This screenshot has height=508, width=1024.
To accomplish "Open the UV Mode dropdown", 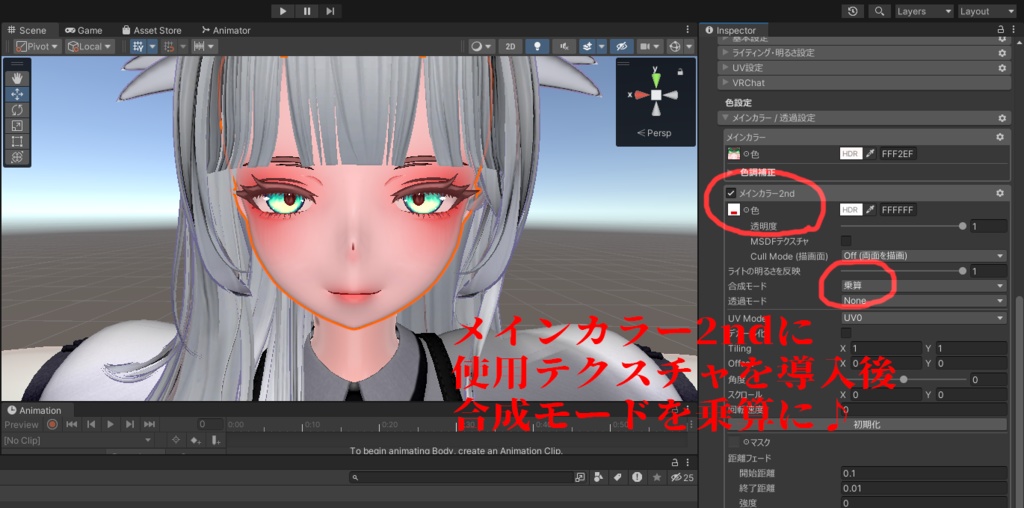I will click(923, 318).
